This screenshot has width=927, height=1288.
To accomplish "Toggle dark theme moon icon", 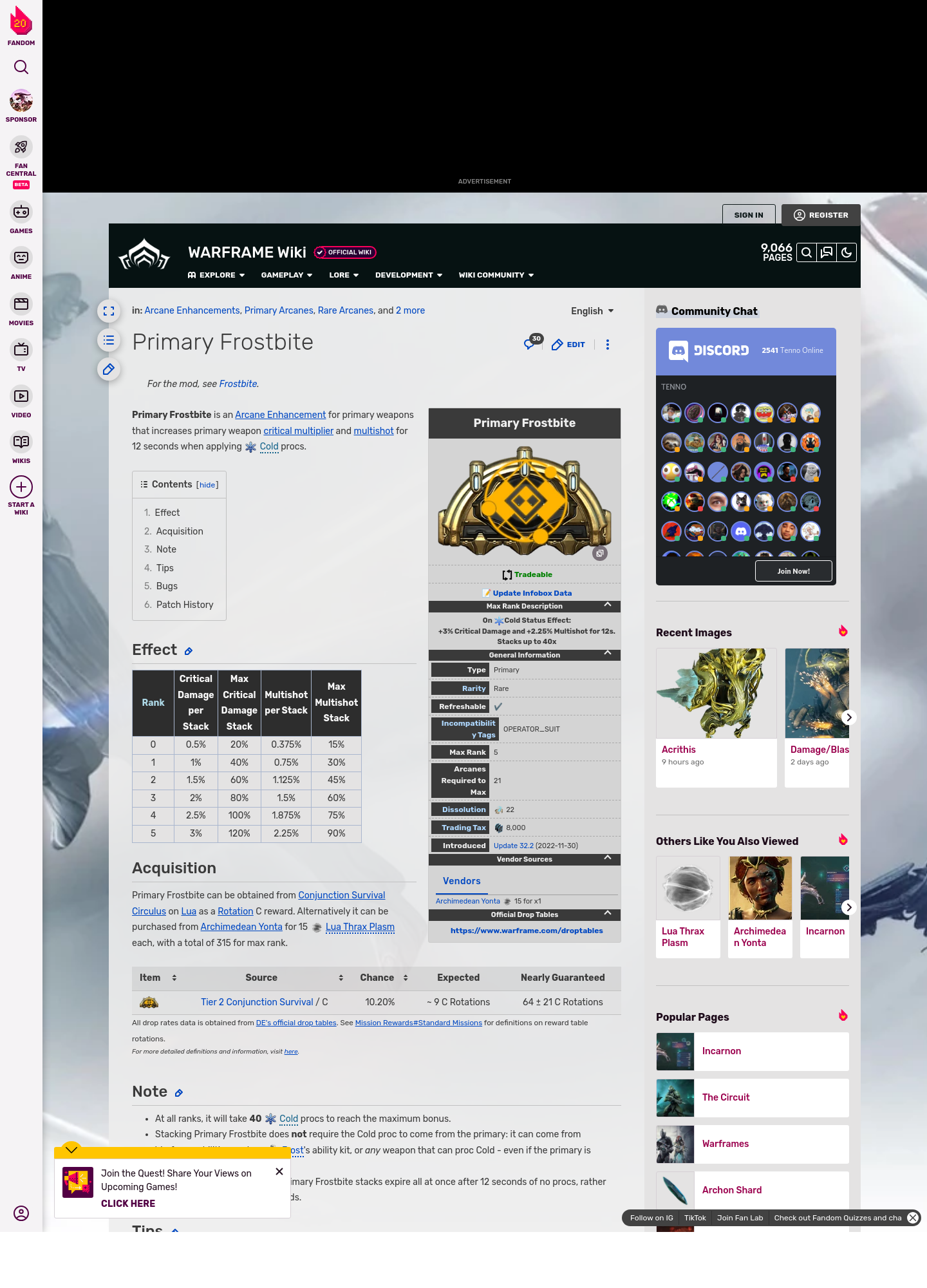I will 847,252.
